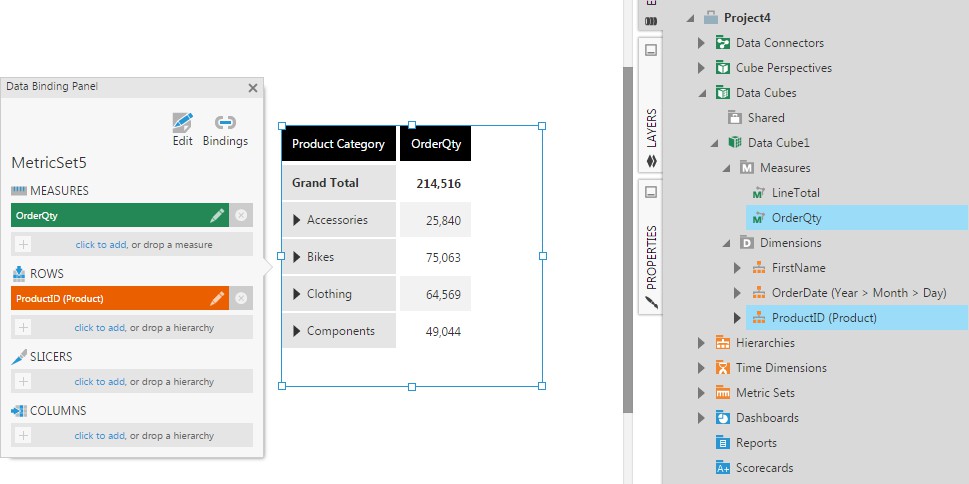Select the Shared folder in Data Cubes
Viewport: 969px width, 484px height.
pos(766,117)
